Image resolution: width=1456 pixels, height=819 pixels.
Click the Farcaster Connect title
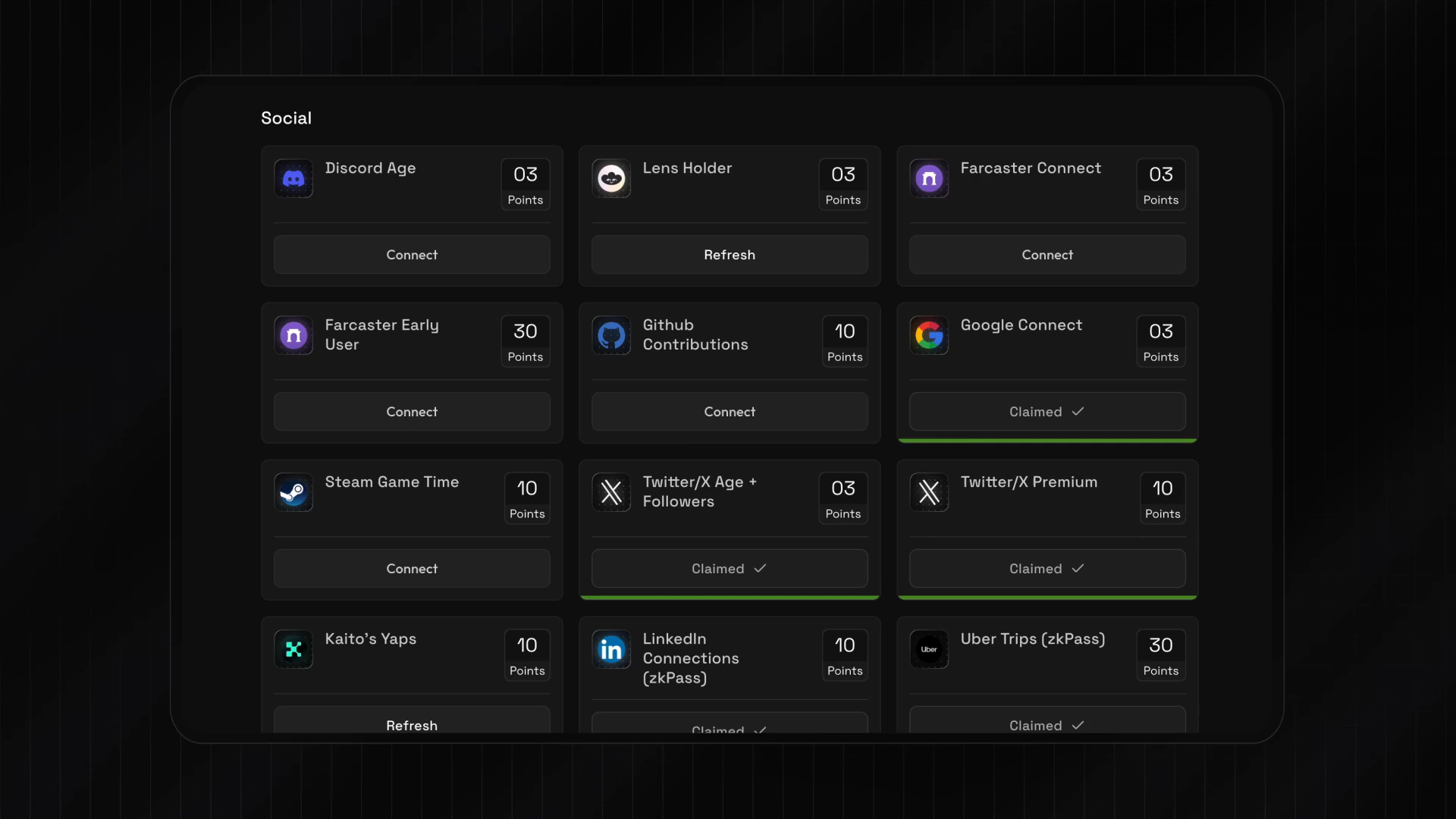coord(1031,168)
